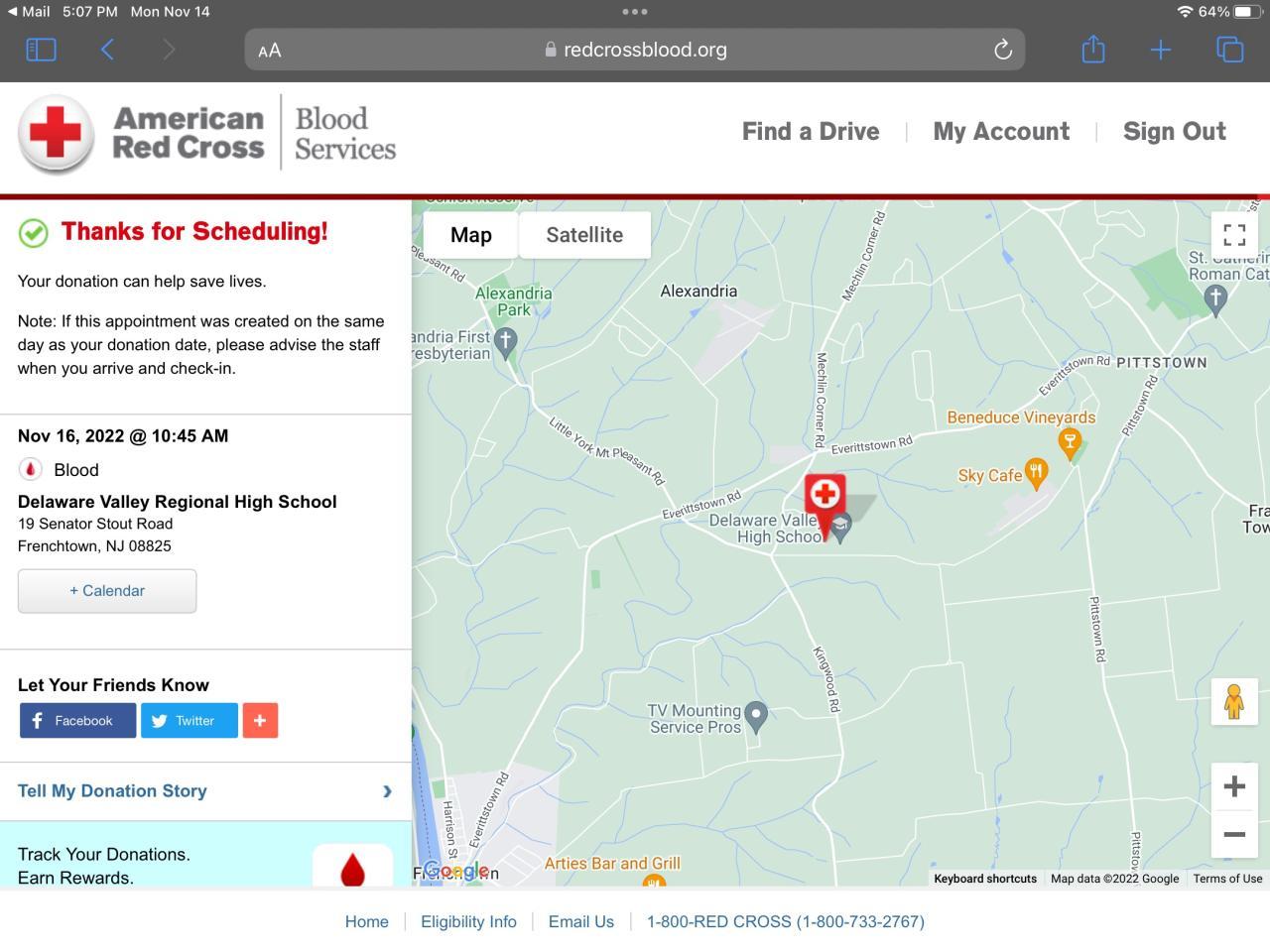Zoom in on the map
This screenshot has height=952, width=1270.
[1234, 786]
